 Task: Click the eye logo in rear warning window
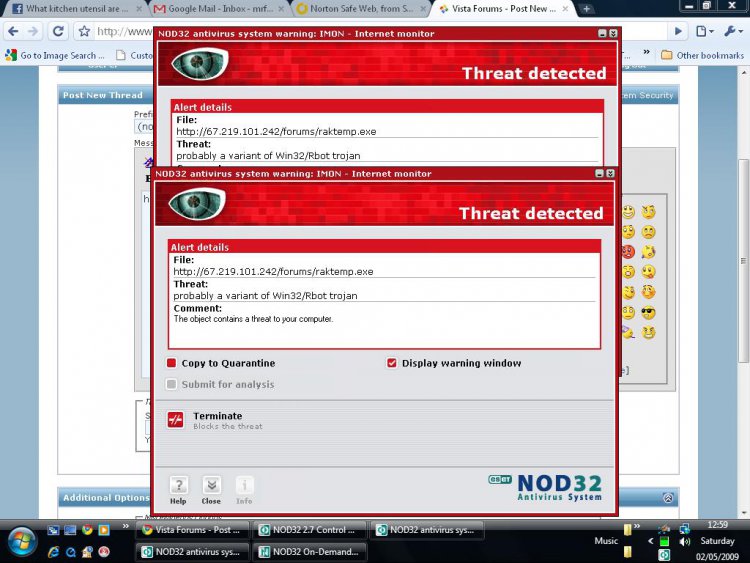(199, 63)
